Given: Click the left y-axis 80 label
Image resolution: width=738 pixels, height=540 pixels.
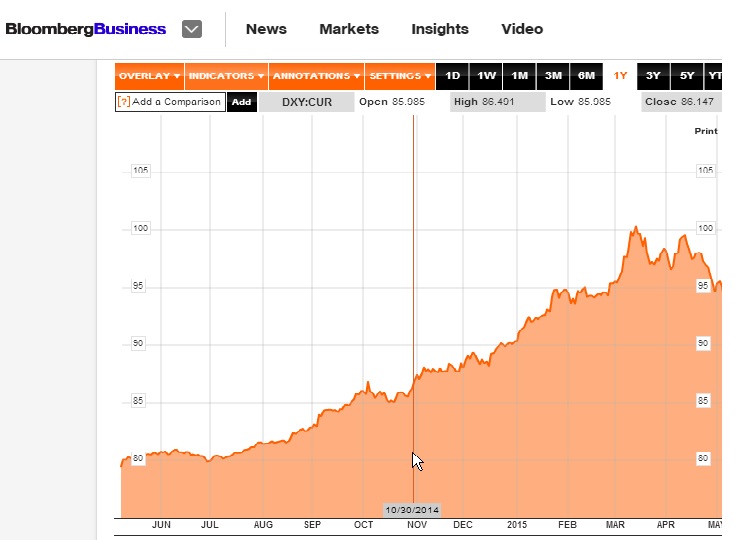Looking at the screenshot, I should 138,458.
